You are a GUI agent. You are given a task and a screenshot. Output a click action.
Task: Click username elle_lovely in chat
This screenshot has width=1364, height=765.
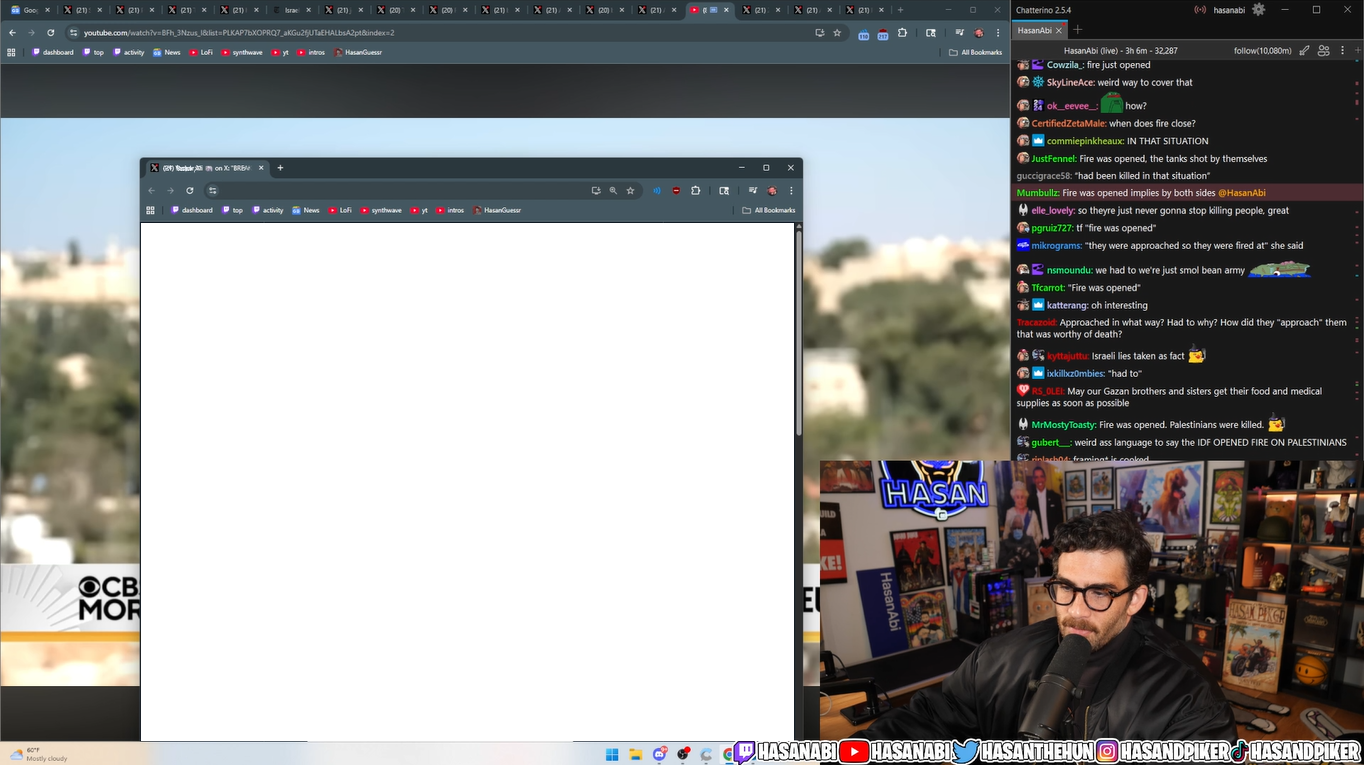pos(1053,211)
